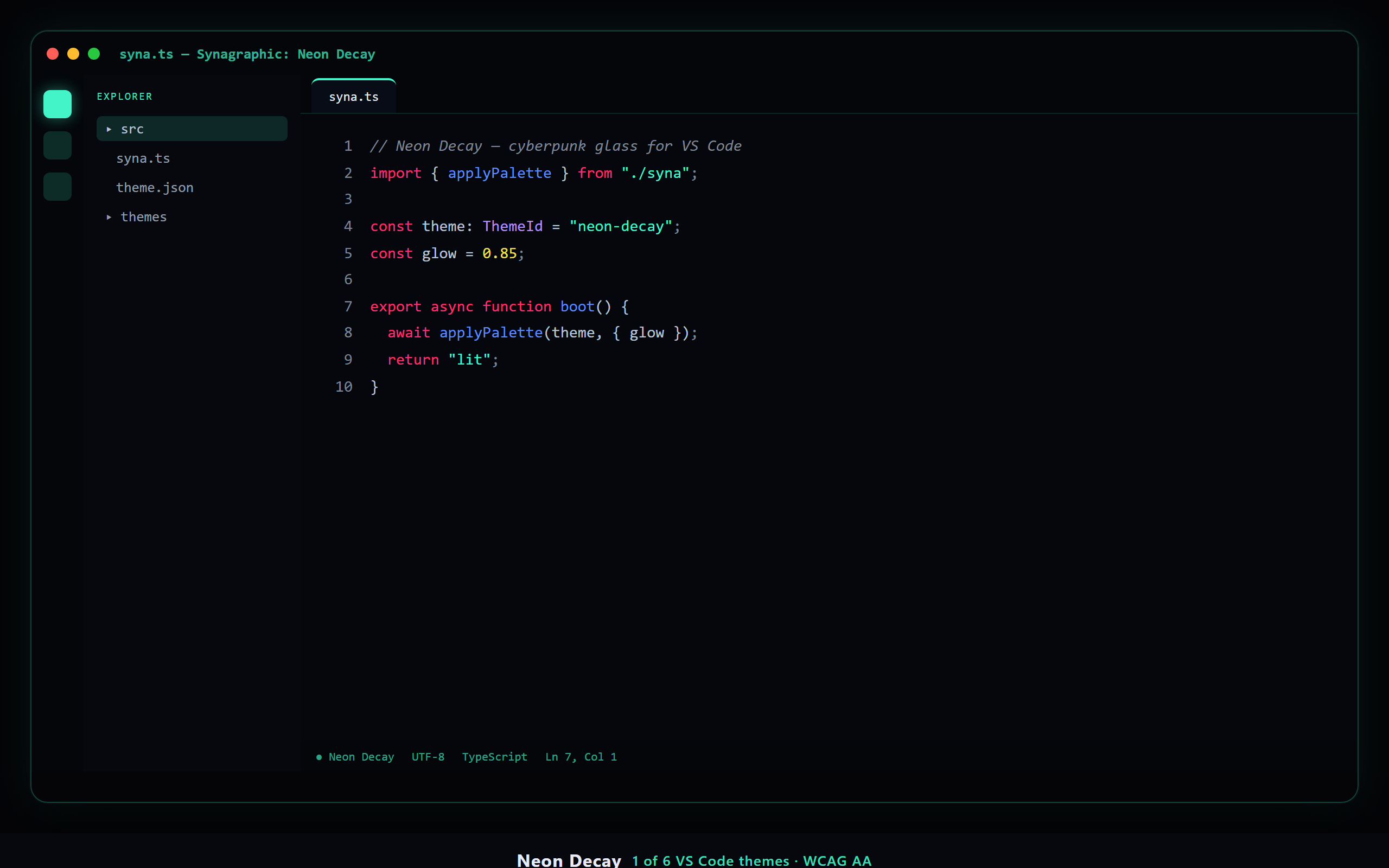Click the "./syna" import string
1389x868 pixels.
(655, 173)
